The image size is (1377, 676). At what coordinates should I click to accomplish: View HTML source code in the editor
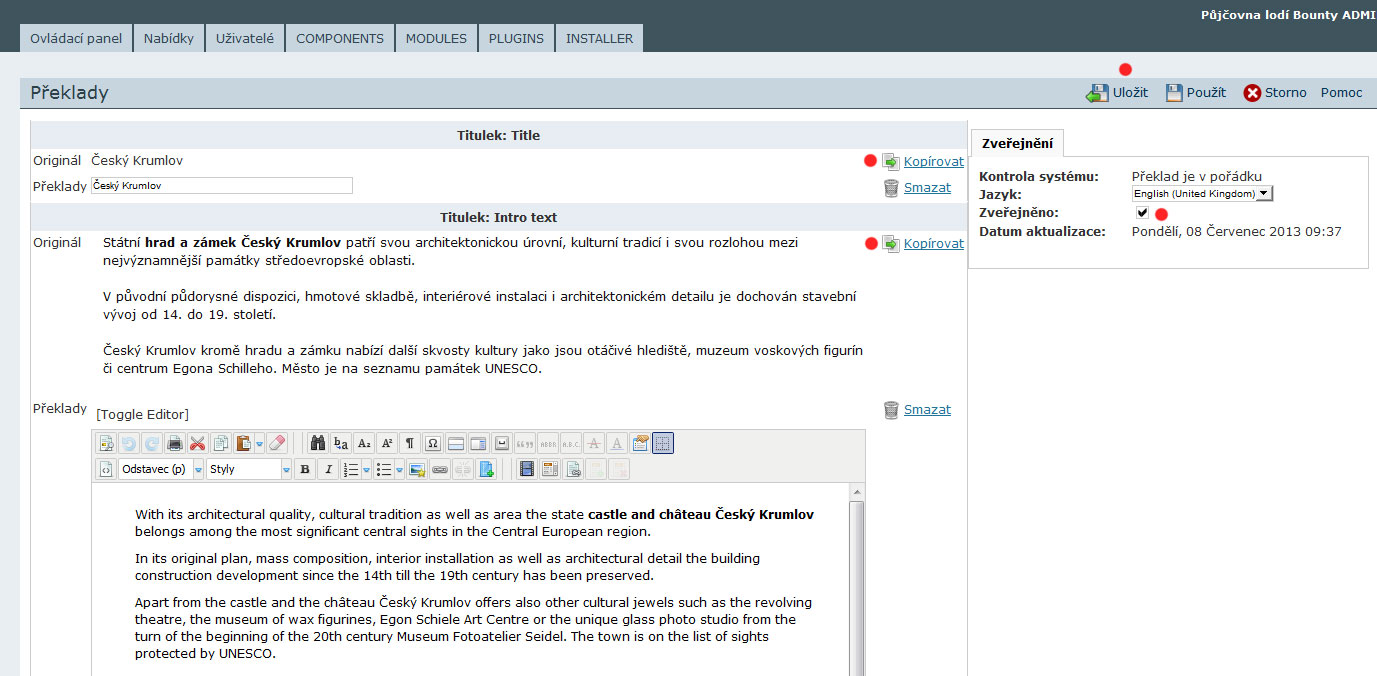(x=106, y=469)
